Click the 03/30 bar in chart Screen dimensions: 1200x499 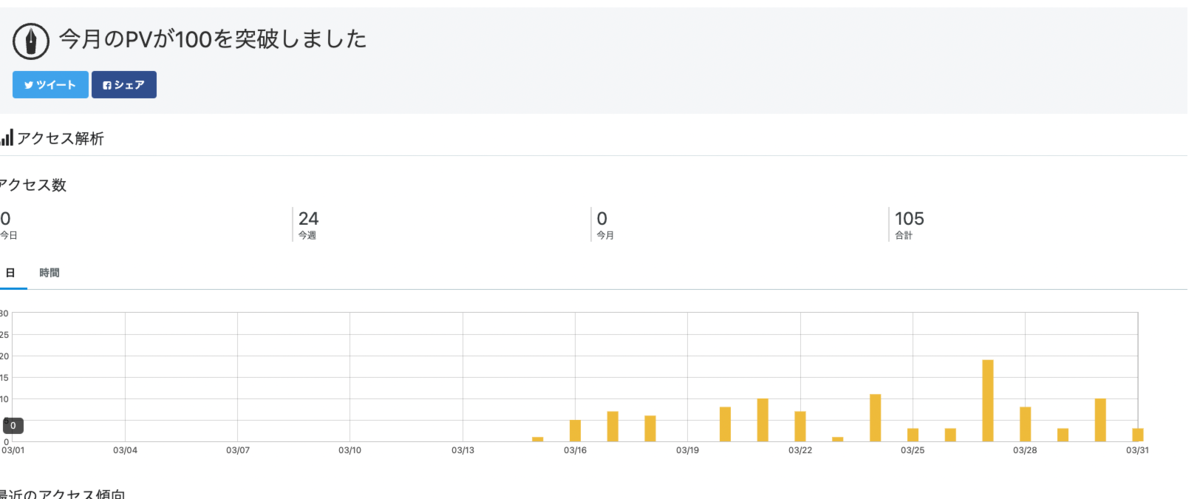click(x=1100, y=420)
